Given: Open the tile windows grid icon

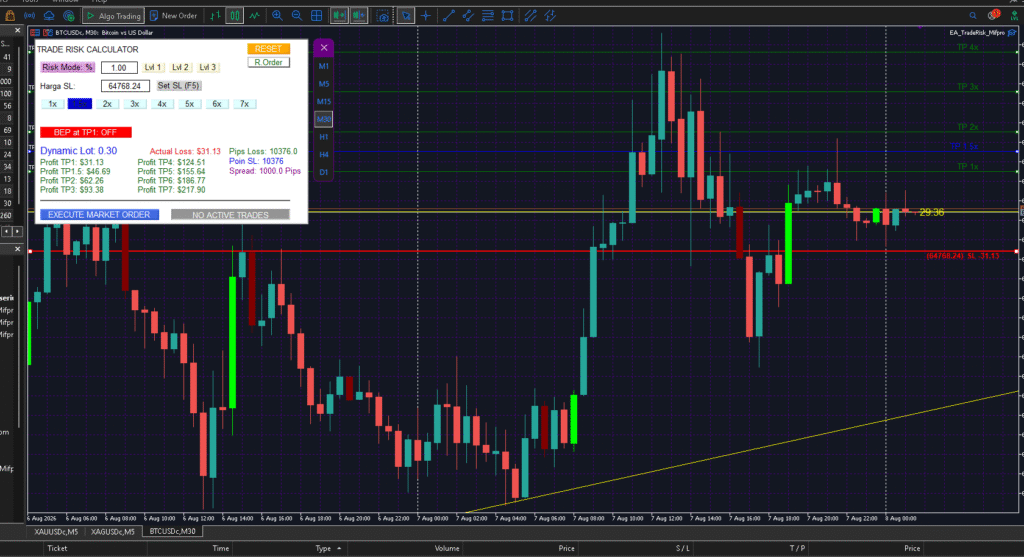Looking at the screenshot, I should [317, 16].
